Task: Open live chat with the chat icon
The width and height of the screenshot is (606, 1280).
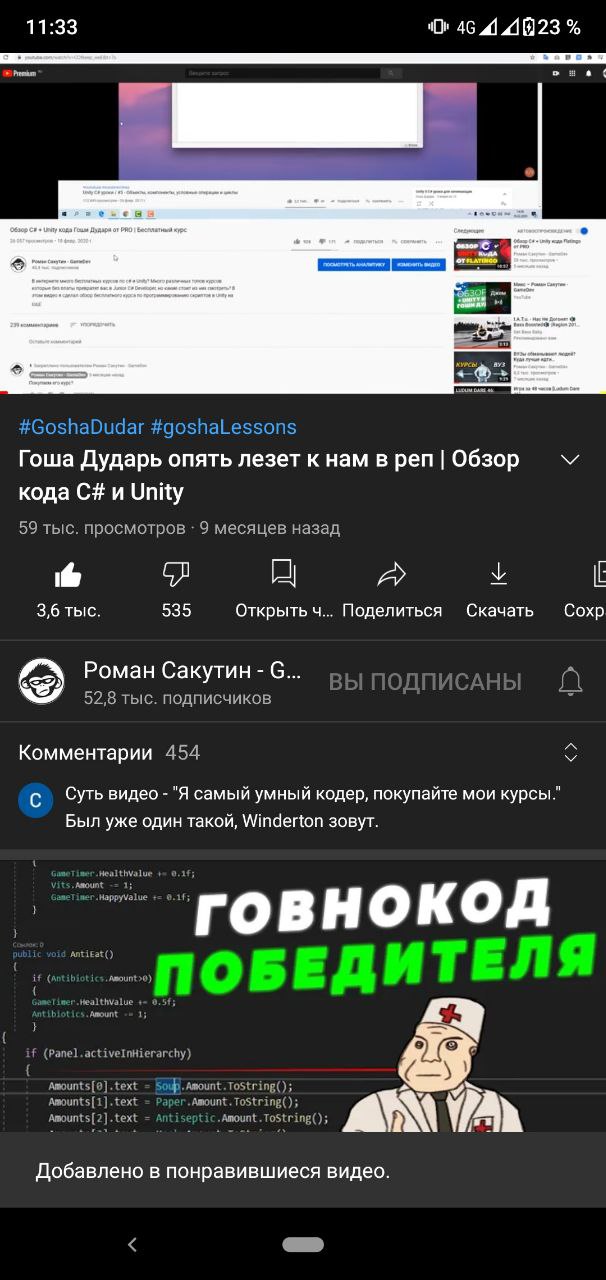Action: click(x=284, y=574)
